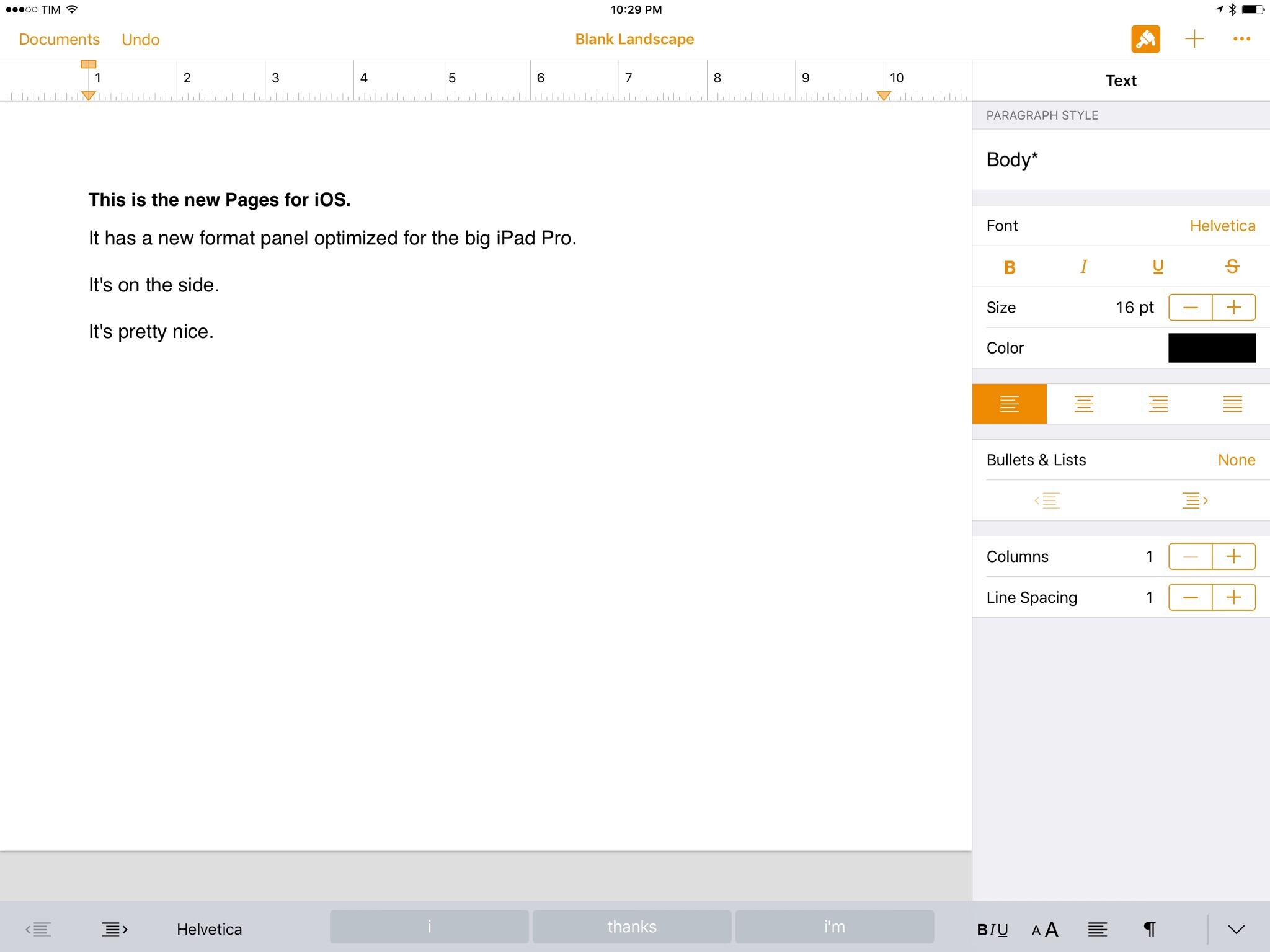The image size is (1270, 952).
Task: Toggle Bold in the Text panel
Action: coord(1010,267)
